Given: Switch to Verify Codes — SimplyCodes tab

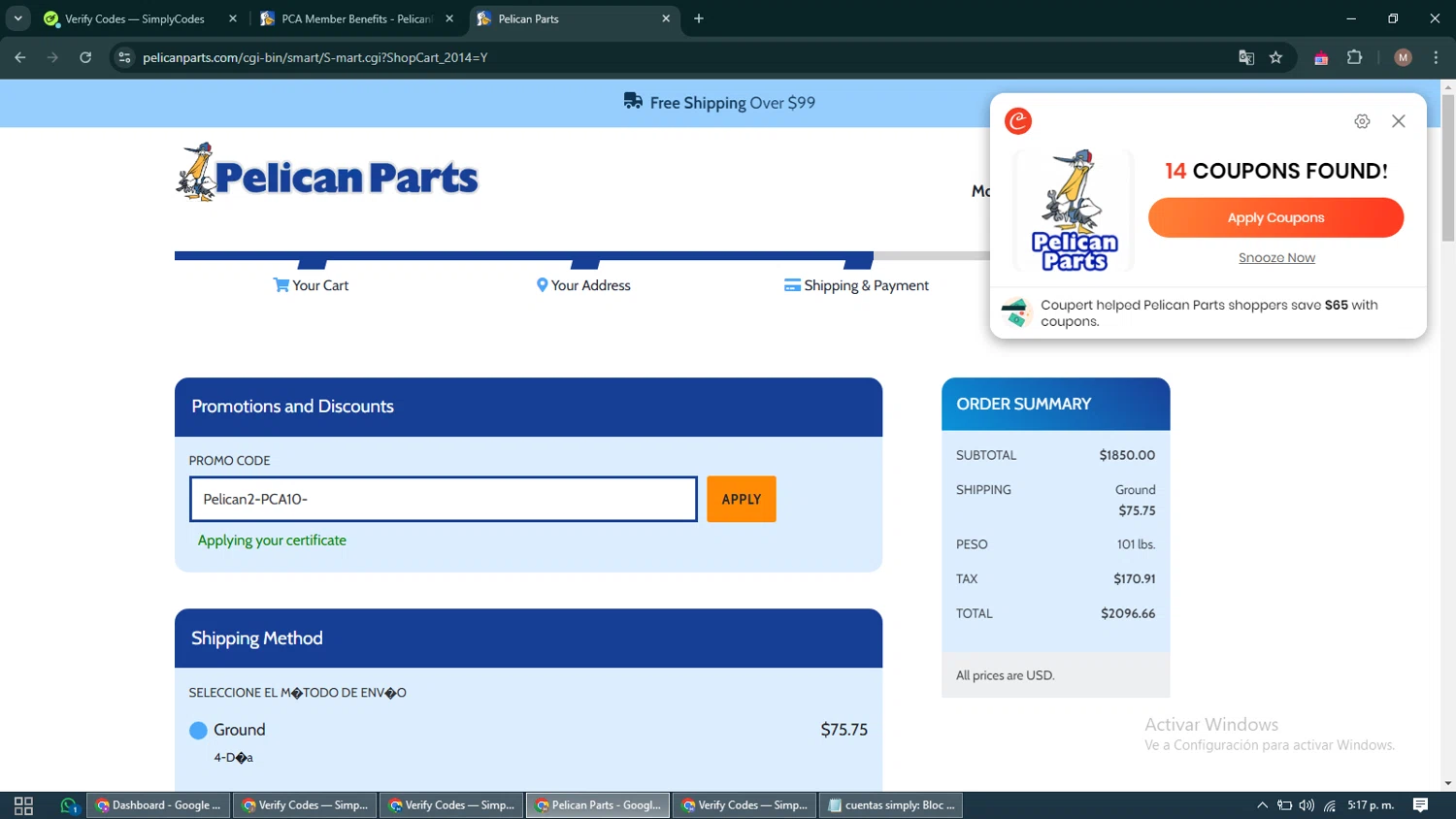Looking at the screenshot, I should tap(140, 18).
